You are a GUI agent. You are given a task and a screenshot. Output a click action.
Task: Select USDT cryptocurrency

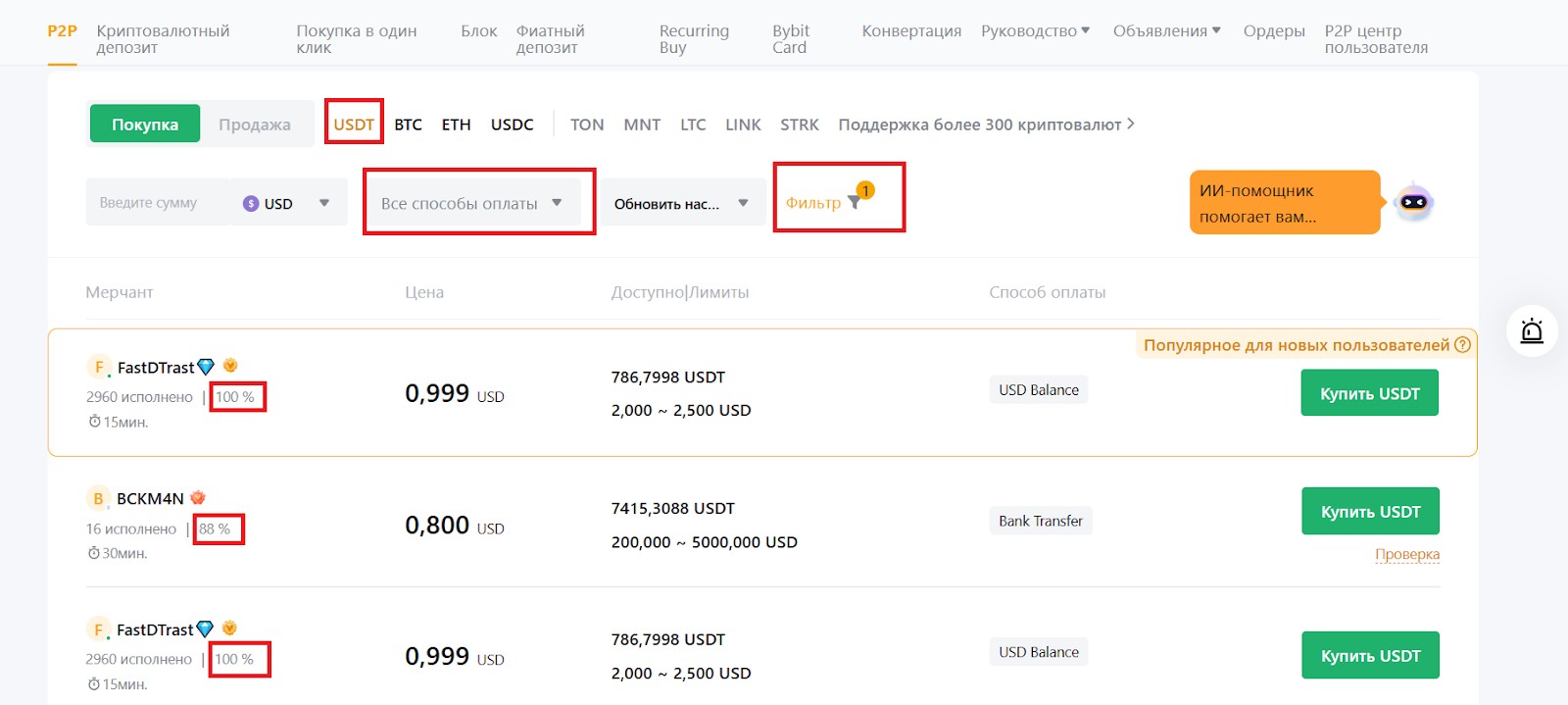354,125
